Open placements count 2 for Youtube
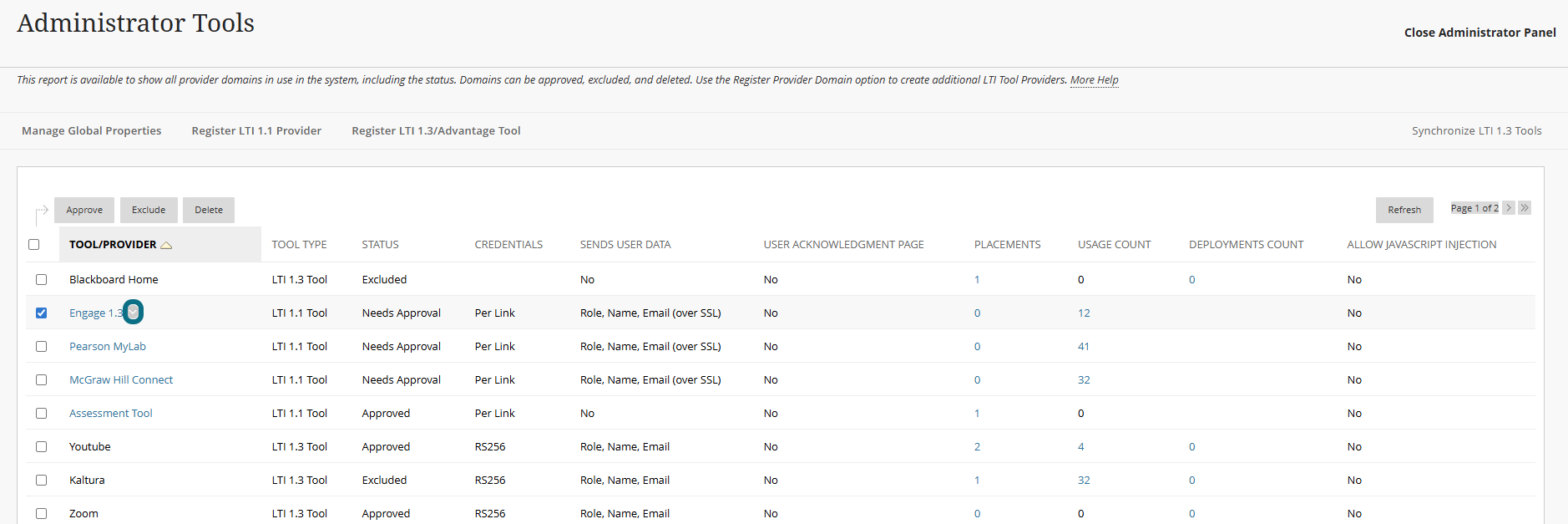Viewport: 1568px width, 524px height. (977, 446)
